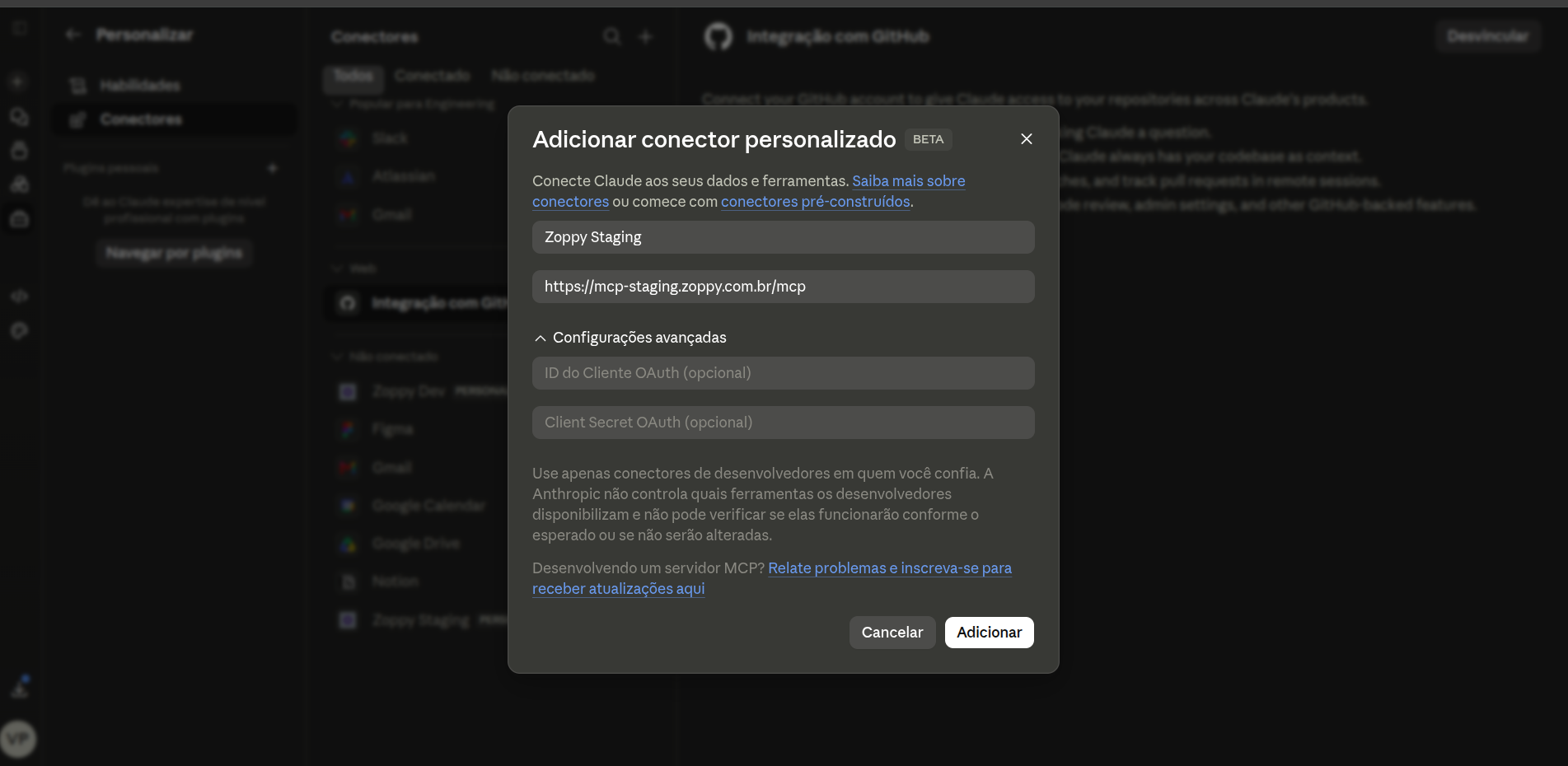This screenshot has width=1568, height=766.
Task: Confirm with the Adicionar button
Action: coord(989,633)
